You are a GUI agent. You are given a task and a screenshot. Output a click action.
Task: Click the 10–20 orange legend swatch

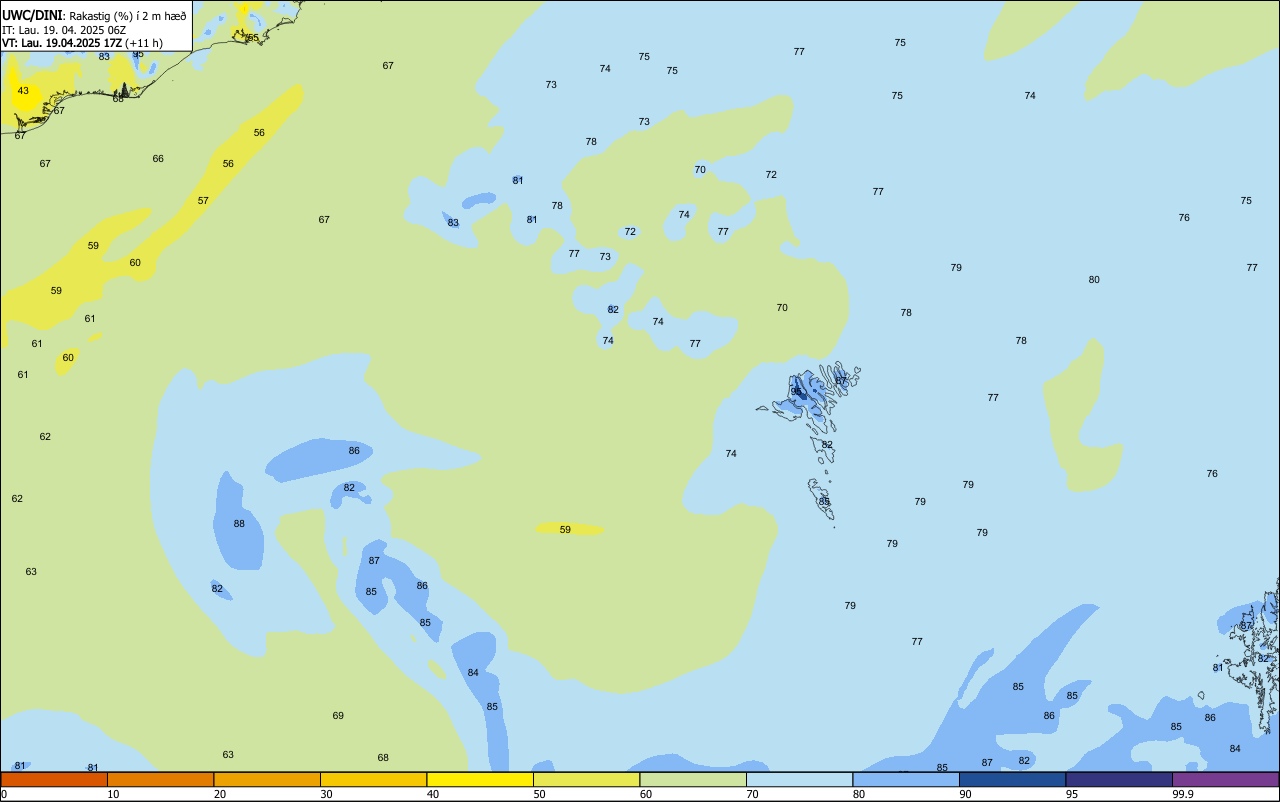click(x=160, y=779)
